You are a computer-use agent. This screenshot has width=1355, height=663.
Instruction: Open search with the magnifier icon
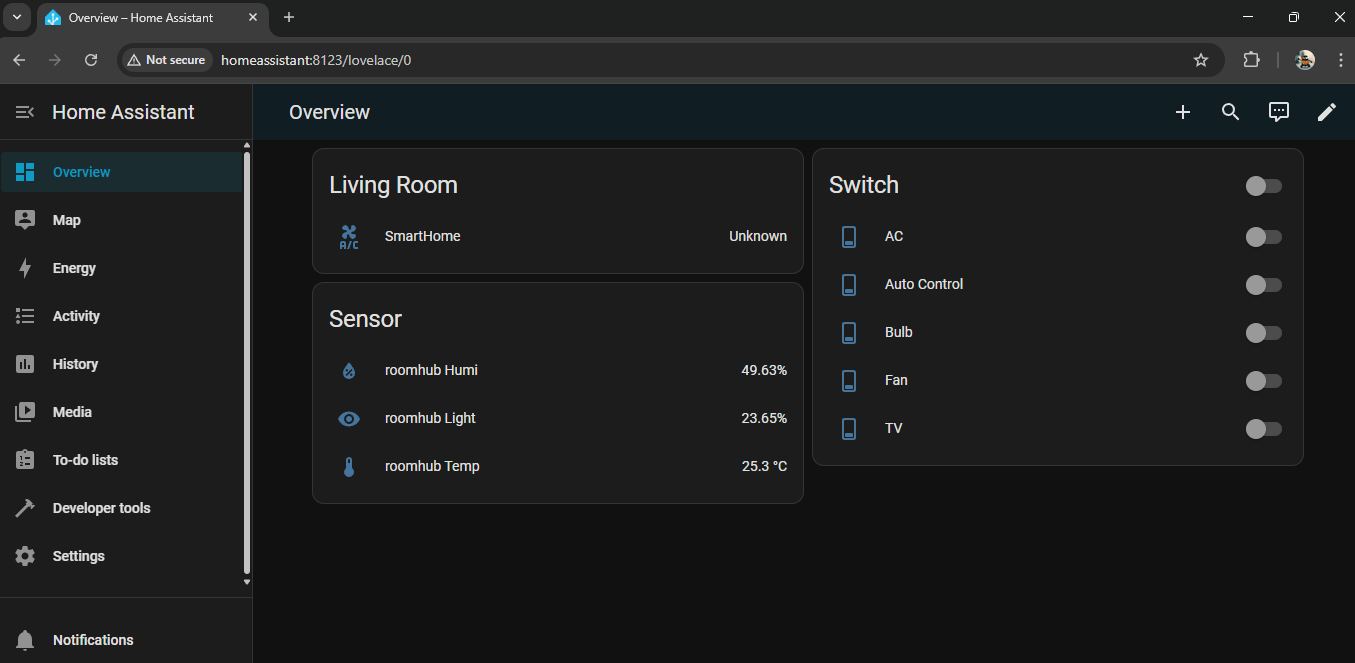[x=1231, y=113]
